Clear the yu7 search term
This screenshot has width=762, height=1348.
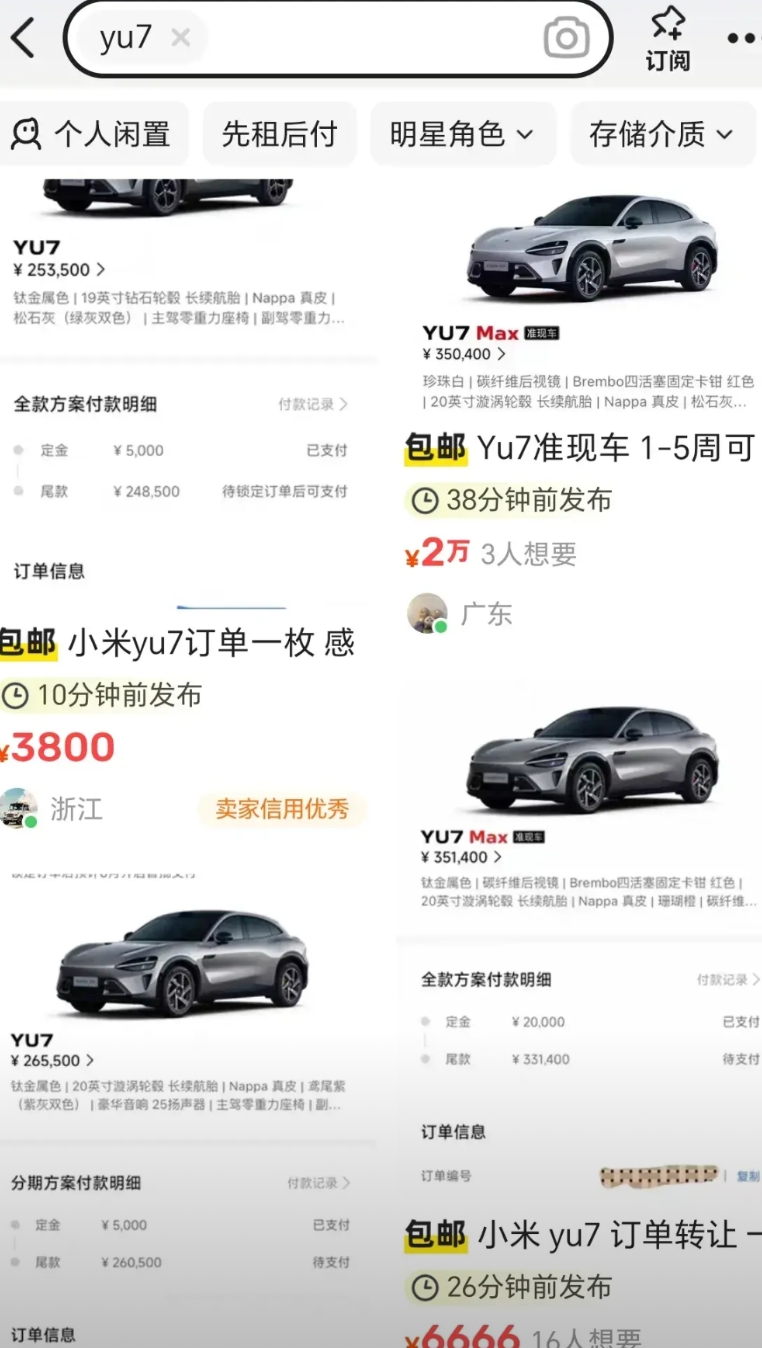[180, 38]
